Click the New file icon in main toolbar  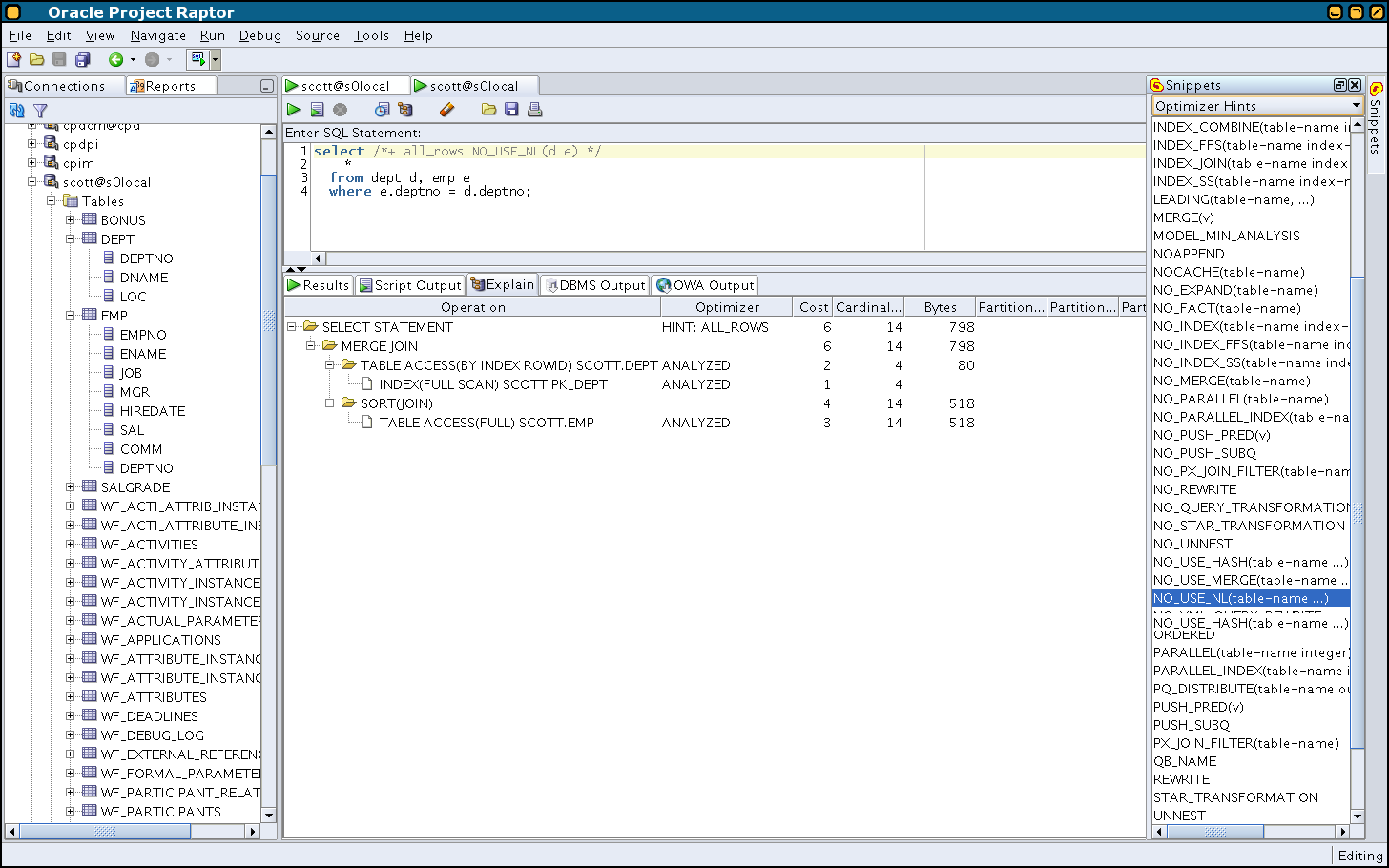(x=14, y=60)
